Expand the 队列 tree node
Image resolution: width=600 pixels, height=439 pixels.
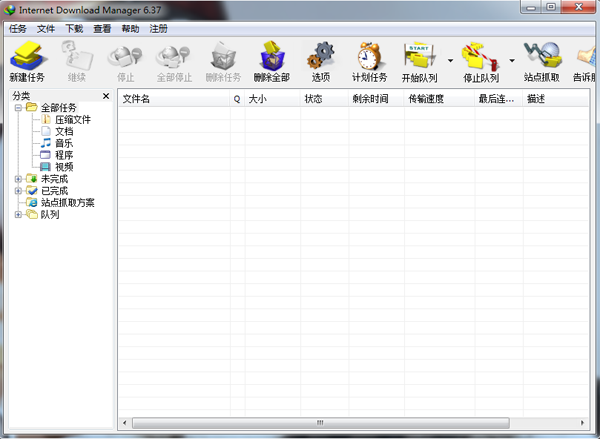click(18, 215)
